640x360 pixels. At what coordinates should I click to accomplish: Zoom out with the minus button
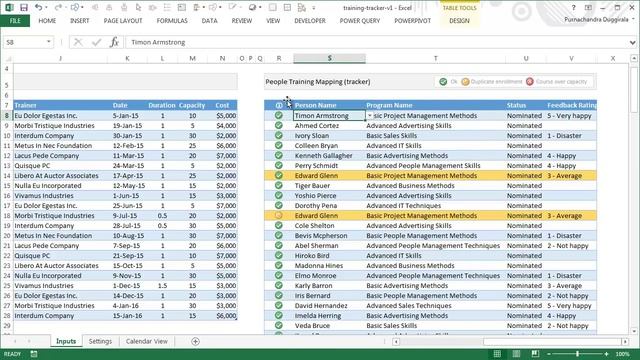(549, 354)
